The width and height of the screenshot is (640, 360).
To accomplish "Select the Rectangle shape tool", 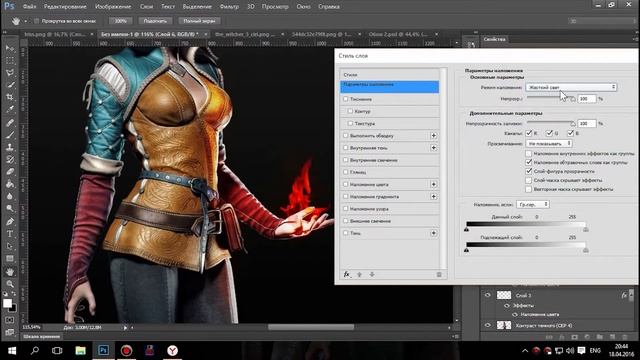I will pos(10,259).
